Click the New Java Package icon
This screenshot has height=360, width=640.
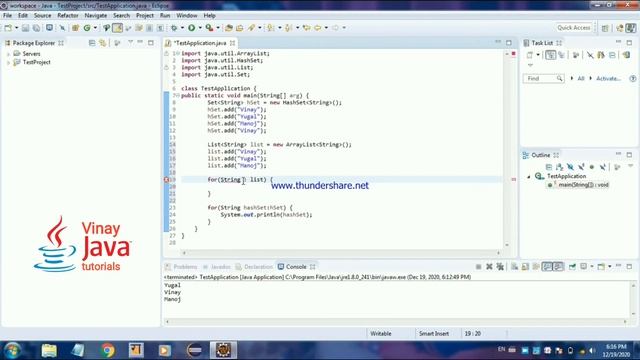point(76,28)
